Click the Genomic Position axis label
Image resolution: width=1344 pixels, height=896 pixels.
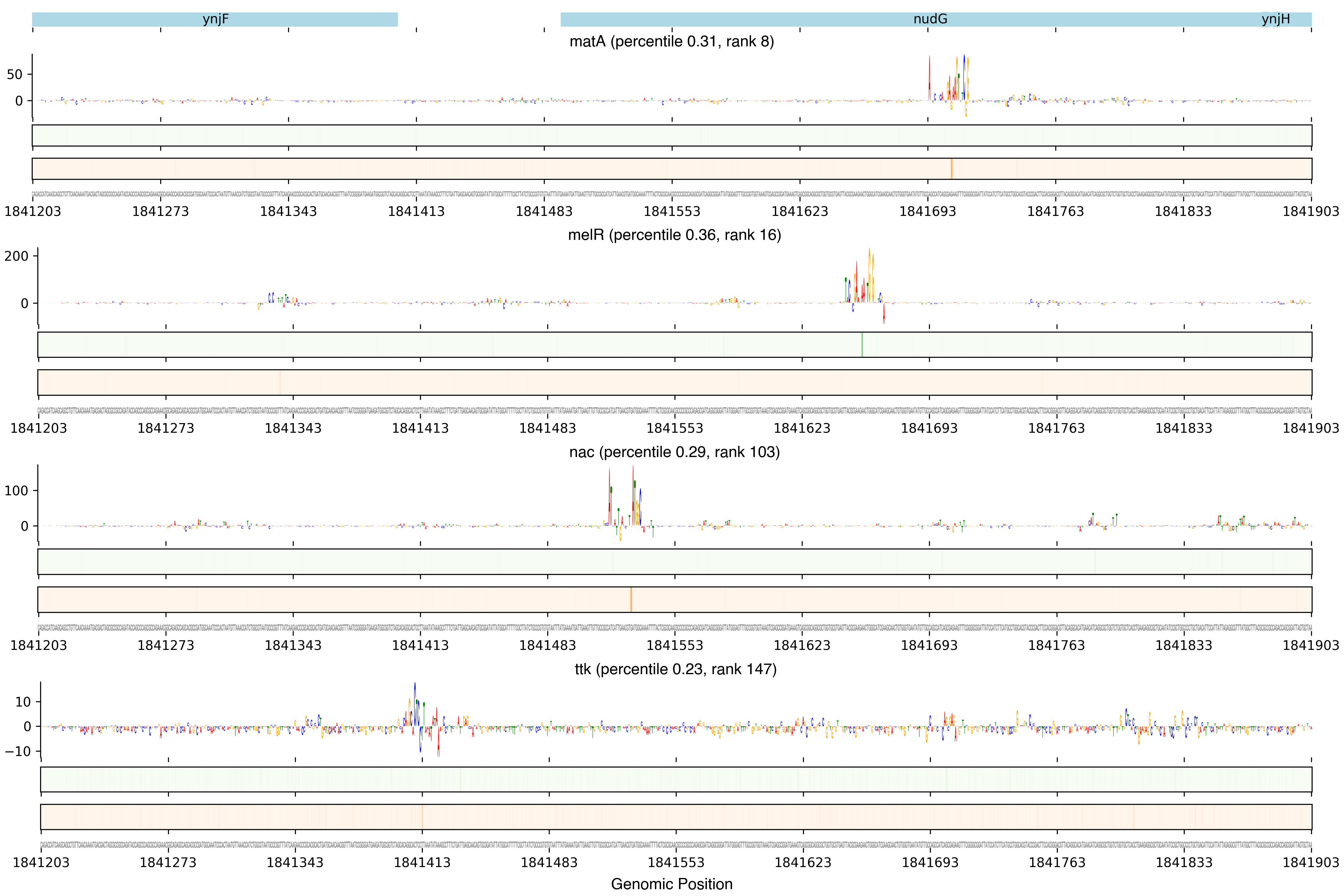(x=671, y=884)
